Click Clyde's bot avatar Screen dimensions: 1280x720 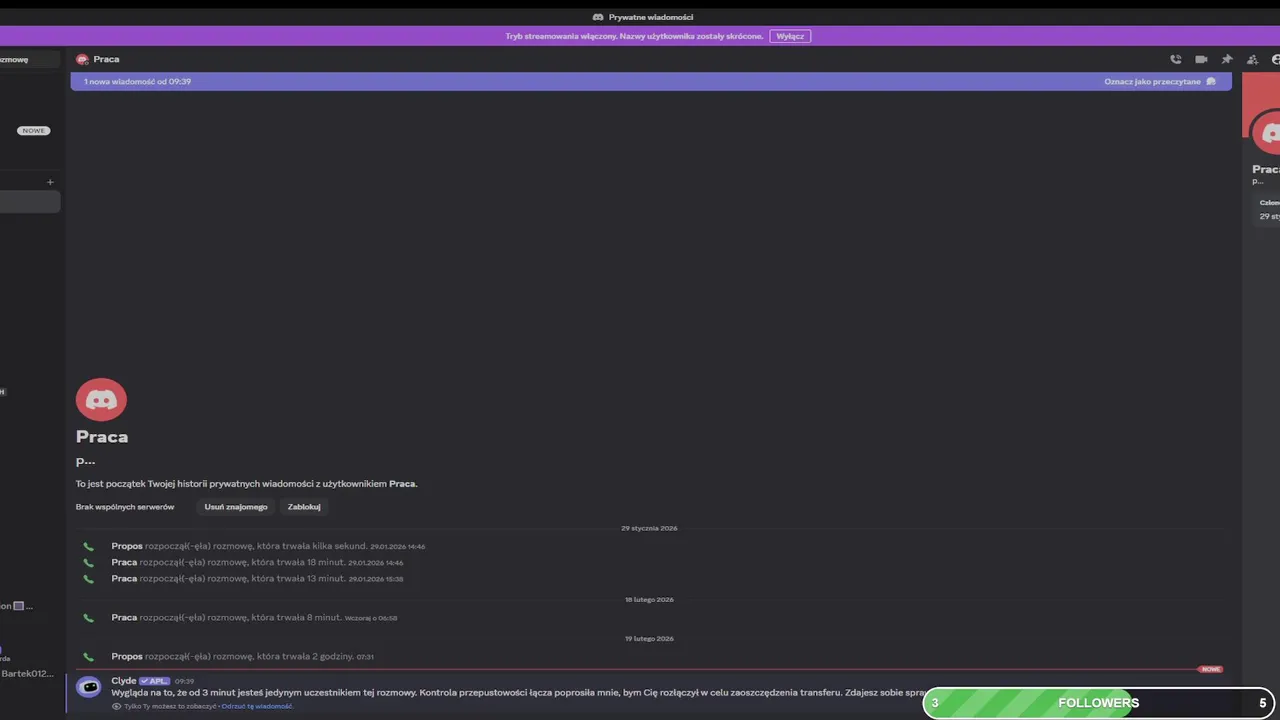(89, 687)
